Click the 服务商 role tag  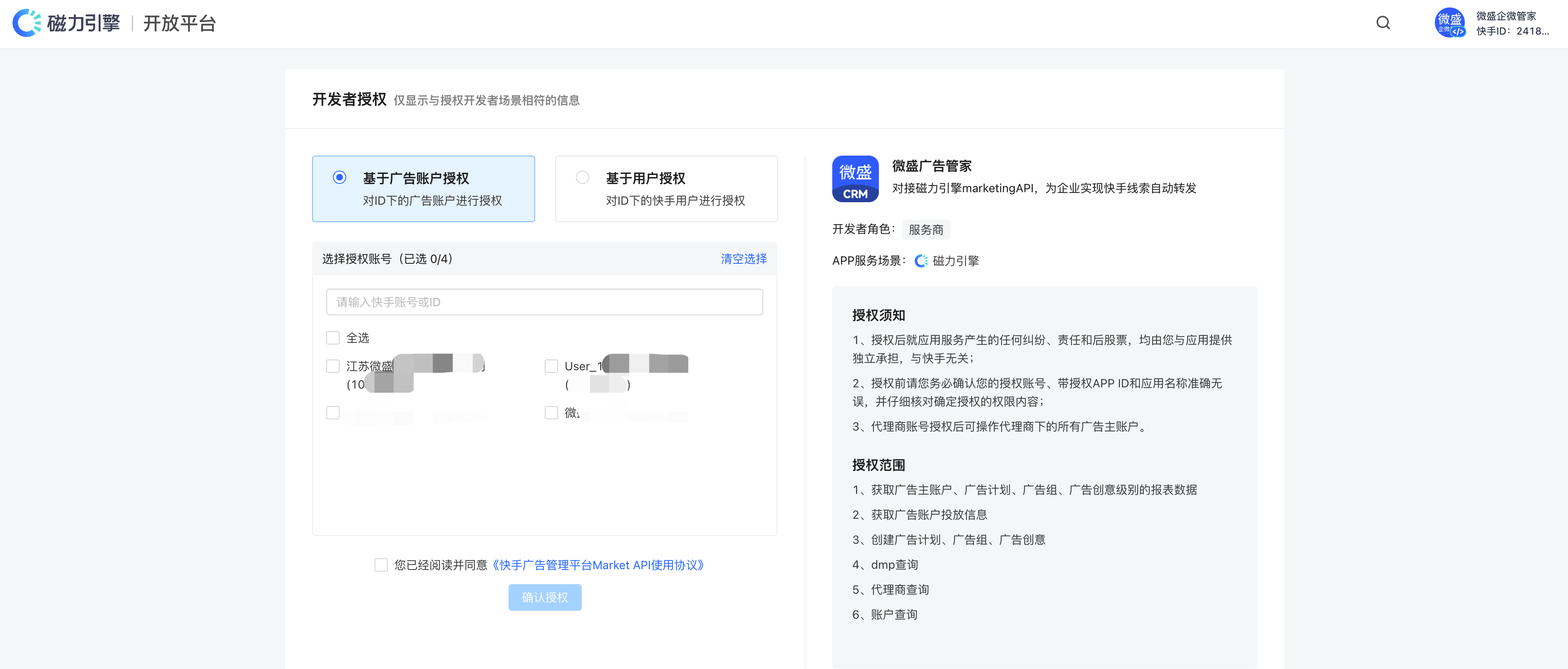coord(925,230)
